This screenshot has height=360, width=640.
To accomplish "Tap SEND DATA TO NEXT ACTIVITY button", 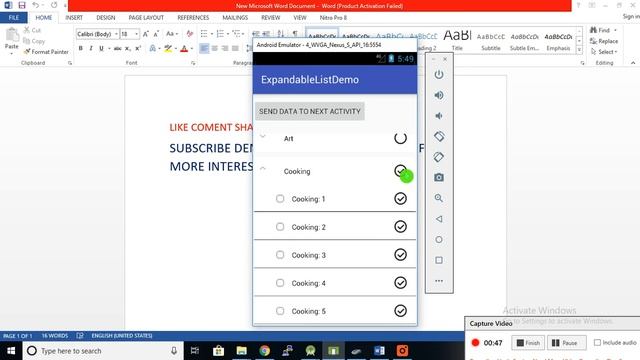I will (x=310, y=111).
